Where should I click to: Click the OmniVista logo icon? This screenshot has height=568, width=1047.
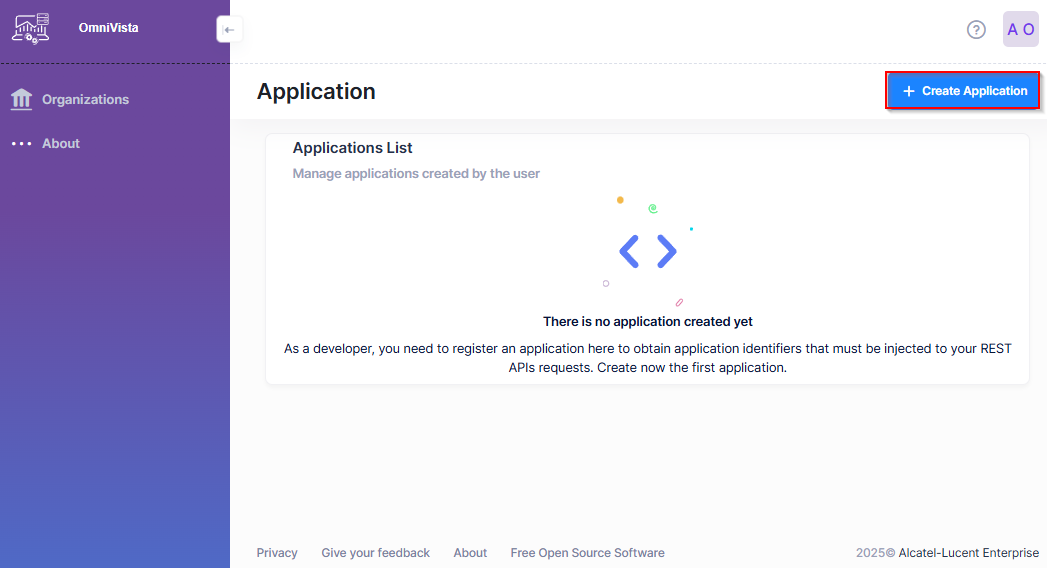(x=30, y=28)
